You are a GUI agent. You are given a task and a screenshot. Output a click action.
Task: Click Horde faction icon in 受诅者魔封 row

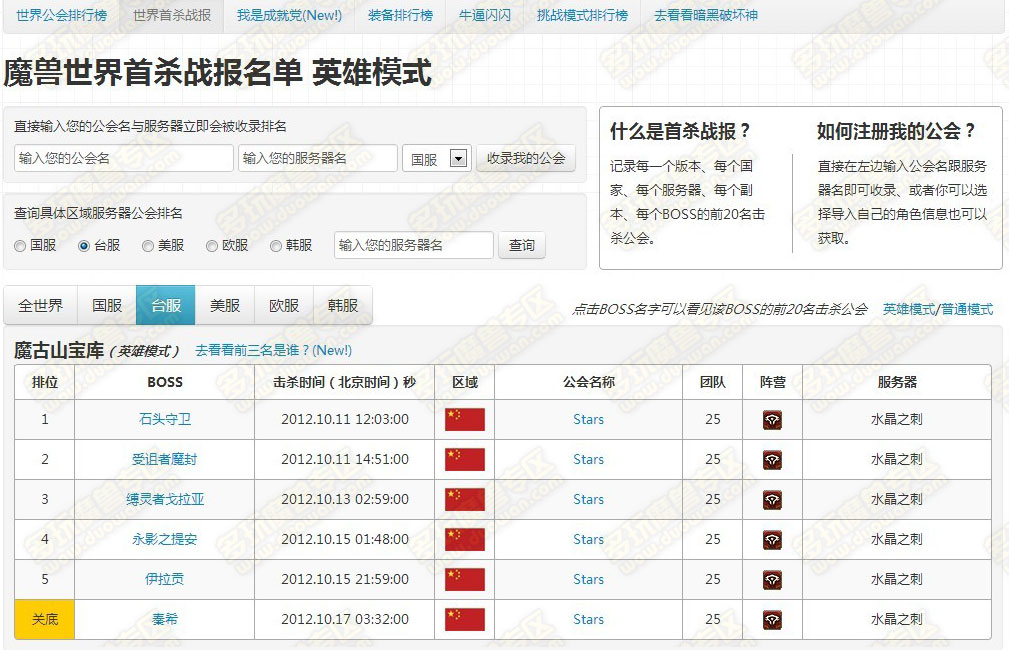point(772,460)
